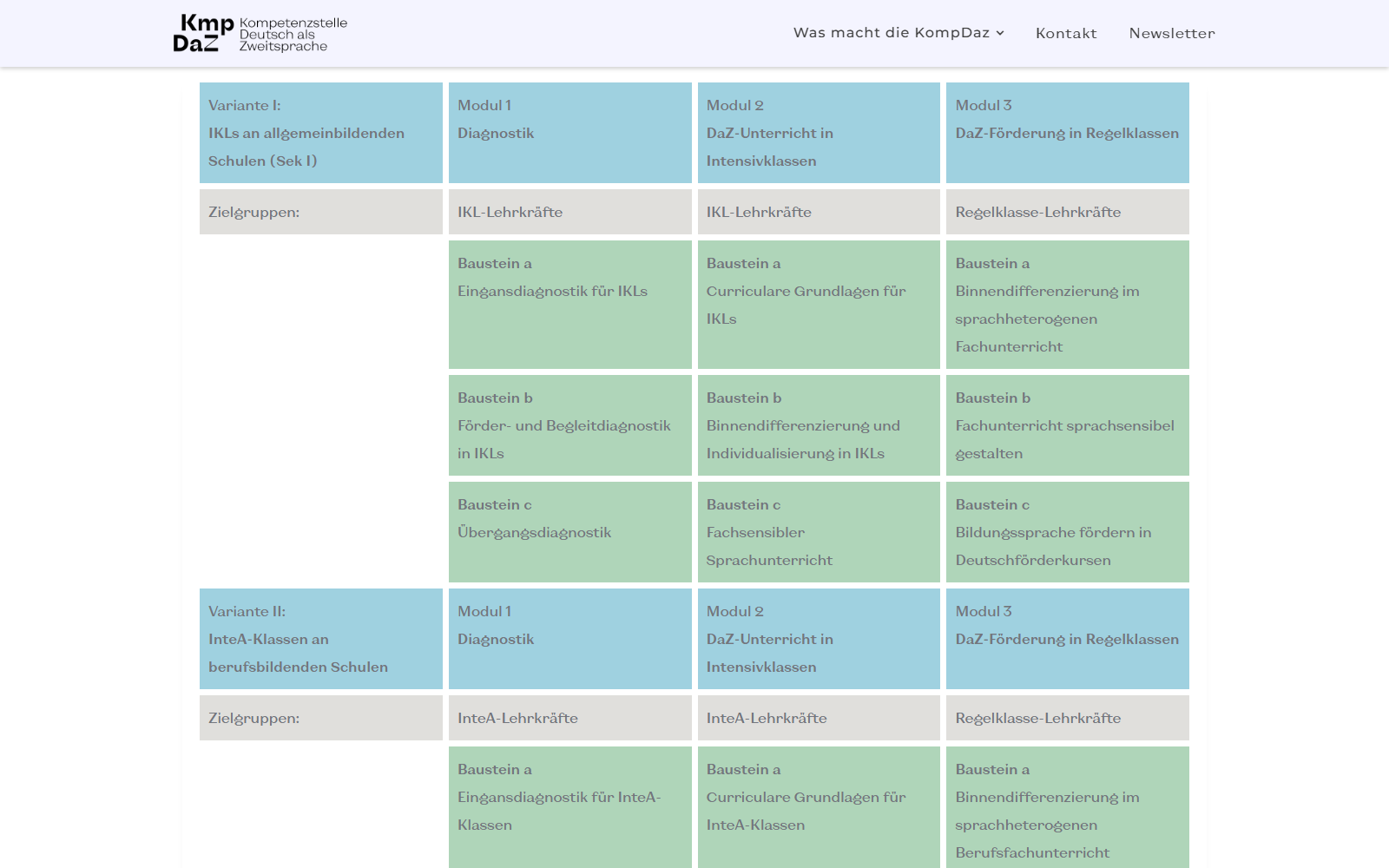1389x868 pixels.
Task: Click 'Bildungssprache fördern in Deutschförderkursen' cell
Action: tap(1068, 532)
